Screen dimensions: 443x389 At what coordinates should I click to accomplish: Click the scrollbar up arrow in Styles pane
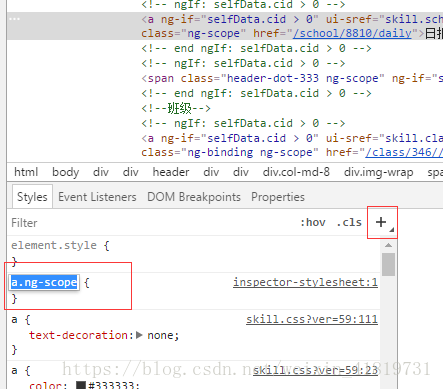pyautogui.click(x=388, y=245)
